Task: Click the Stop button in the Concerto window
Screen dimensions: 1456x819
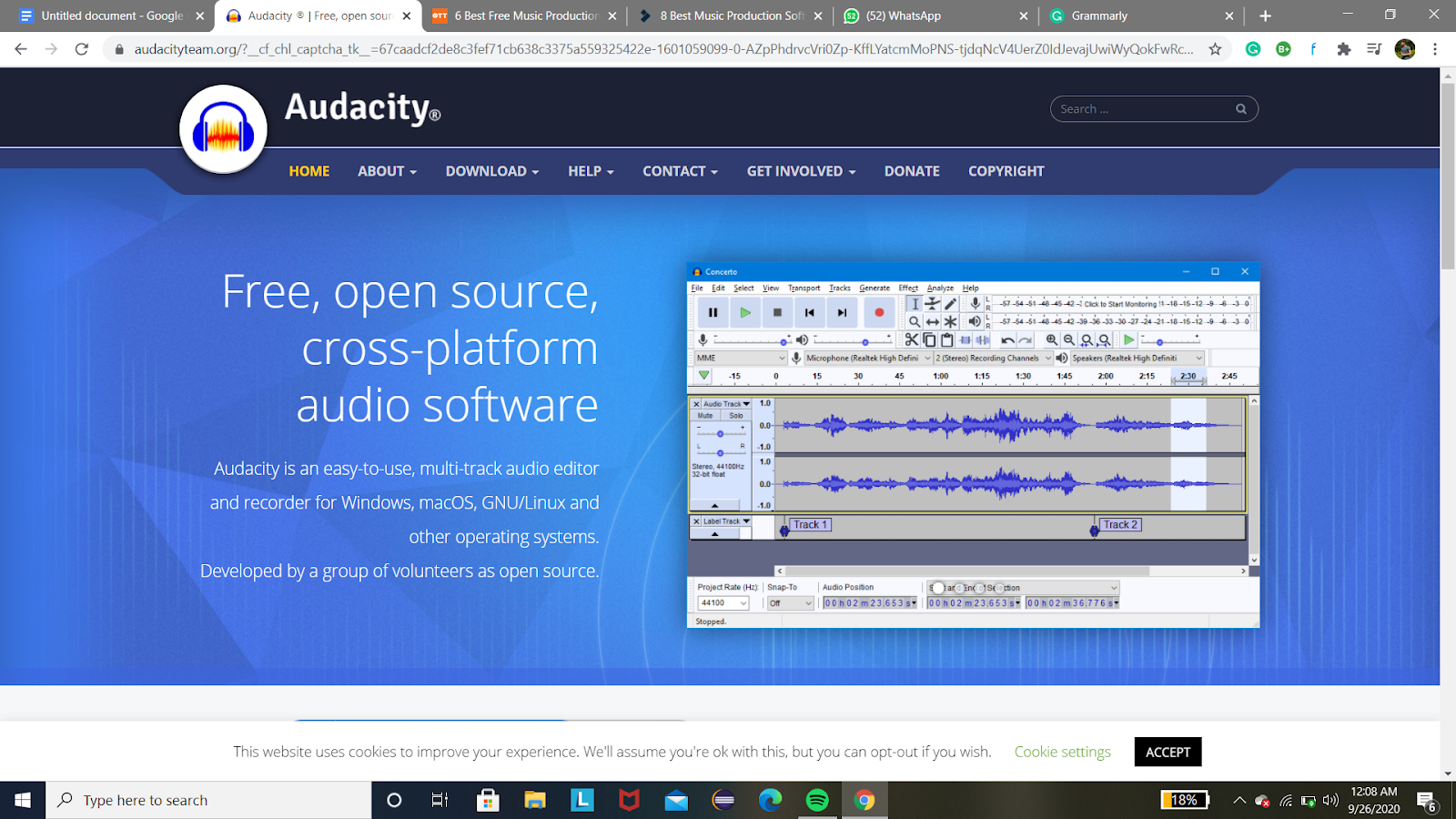Action: click(777, 312)
